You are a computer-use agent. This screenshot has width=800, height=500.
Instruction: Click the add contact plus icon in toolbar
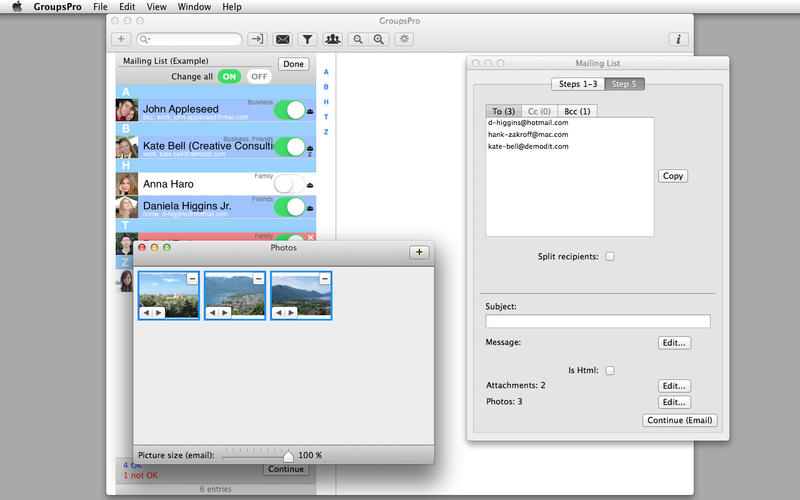point(122,40)
